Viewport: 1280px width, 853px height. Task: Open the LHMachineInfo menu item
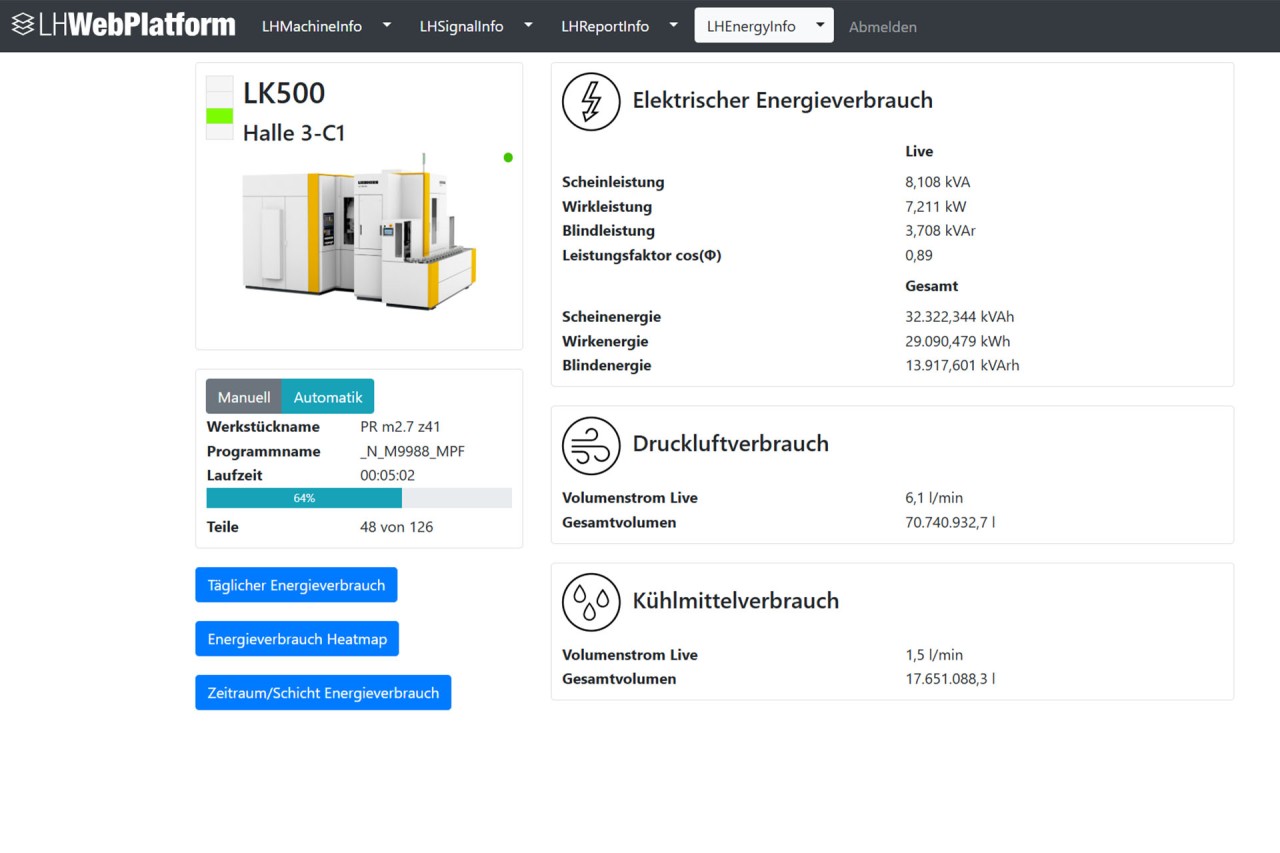tap(312, 27)
